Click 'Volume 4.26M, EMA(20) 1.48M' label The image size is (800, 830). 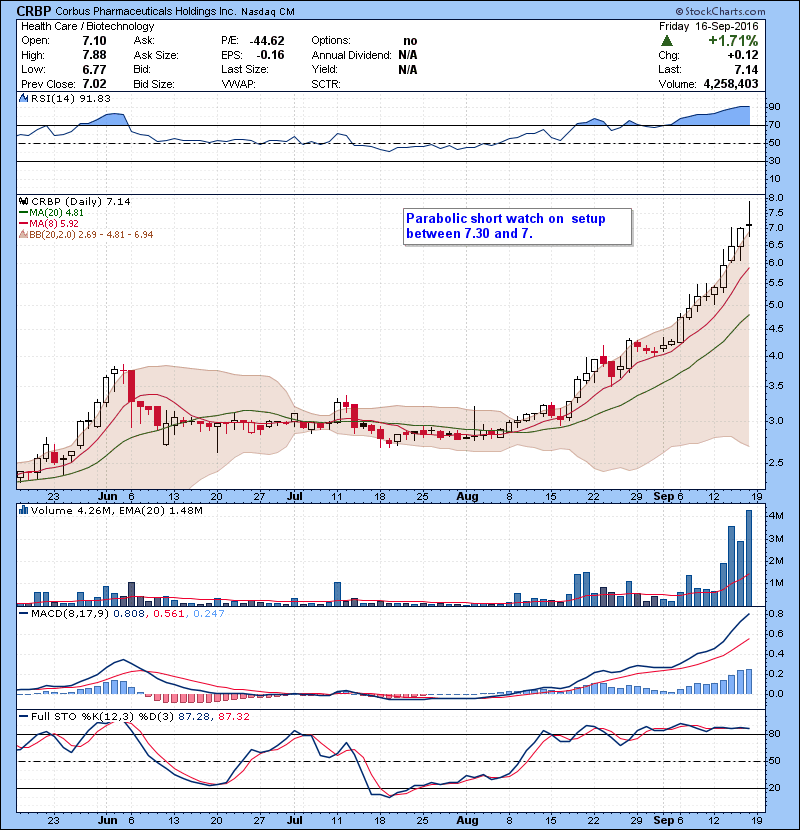[x=116, y=510]
